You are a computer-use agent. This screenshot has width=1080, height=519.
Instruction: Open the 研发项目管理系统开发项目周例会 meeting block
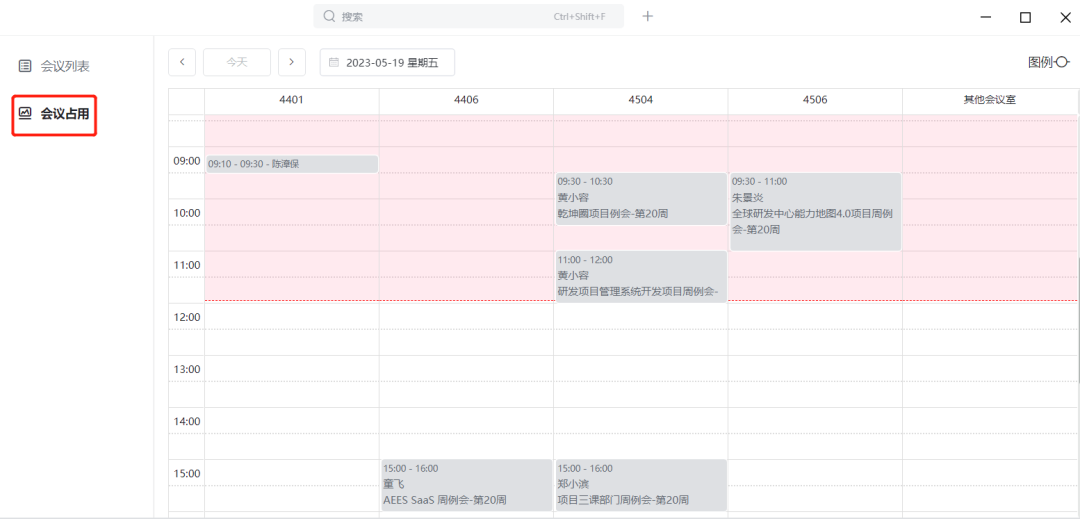tap(641, 277)
